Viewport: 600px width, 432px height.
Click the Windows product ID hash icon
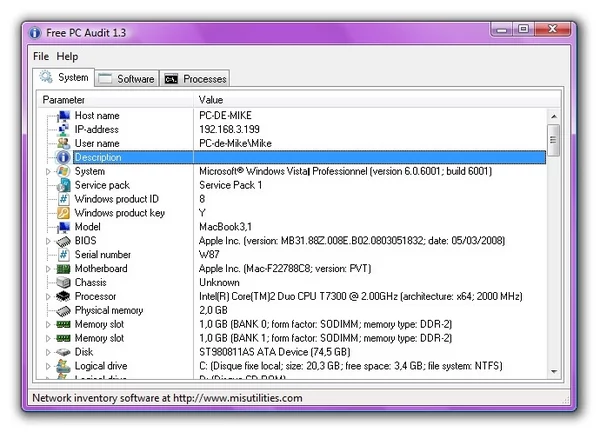click(x=64, y=199)
